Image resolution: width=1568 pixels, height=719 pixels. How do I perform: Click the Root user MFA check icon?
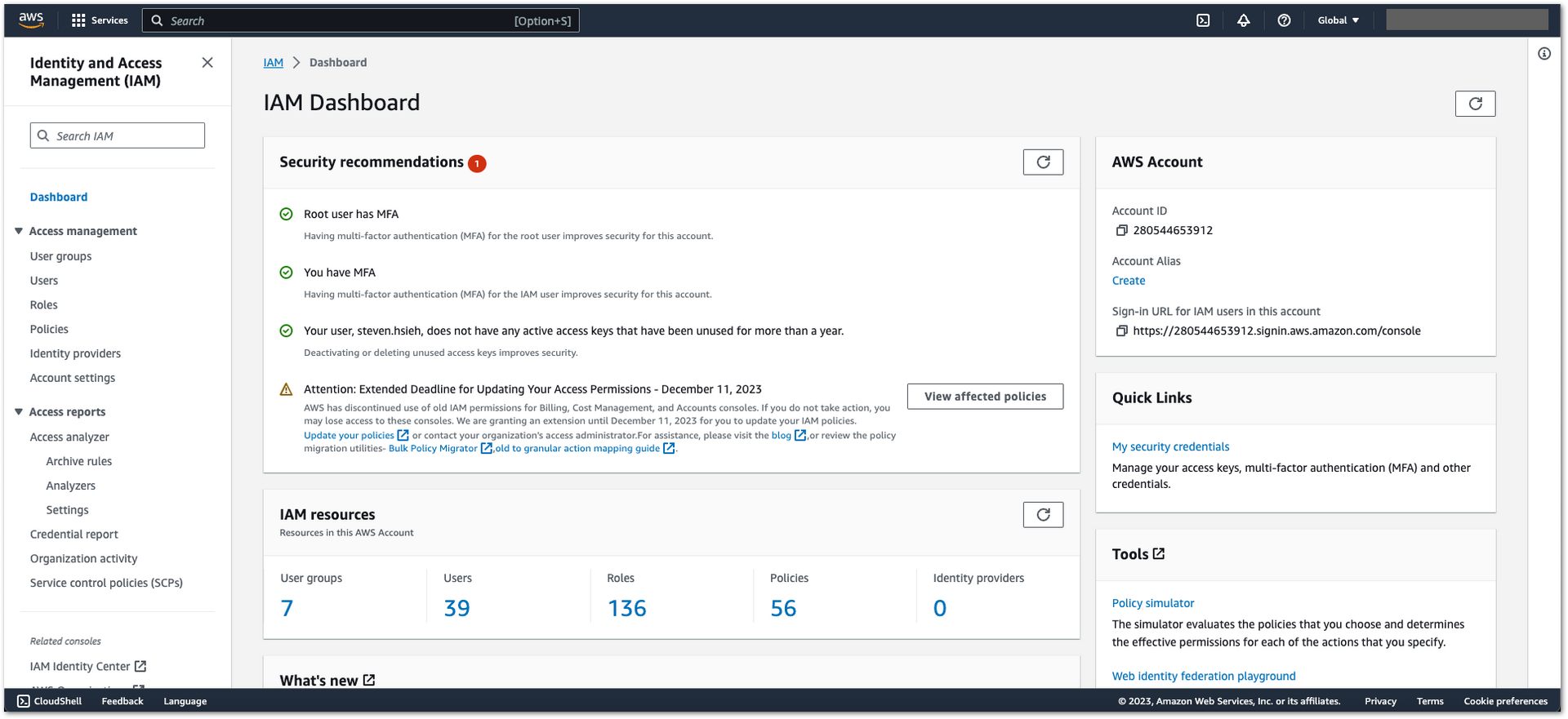coord(286,214)
